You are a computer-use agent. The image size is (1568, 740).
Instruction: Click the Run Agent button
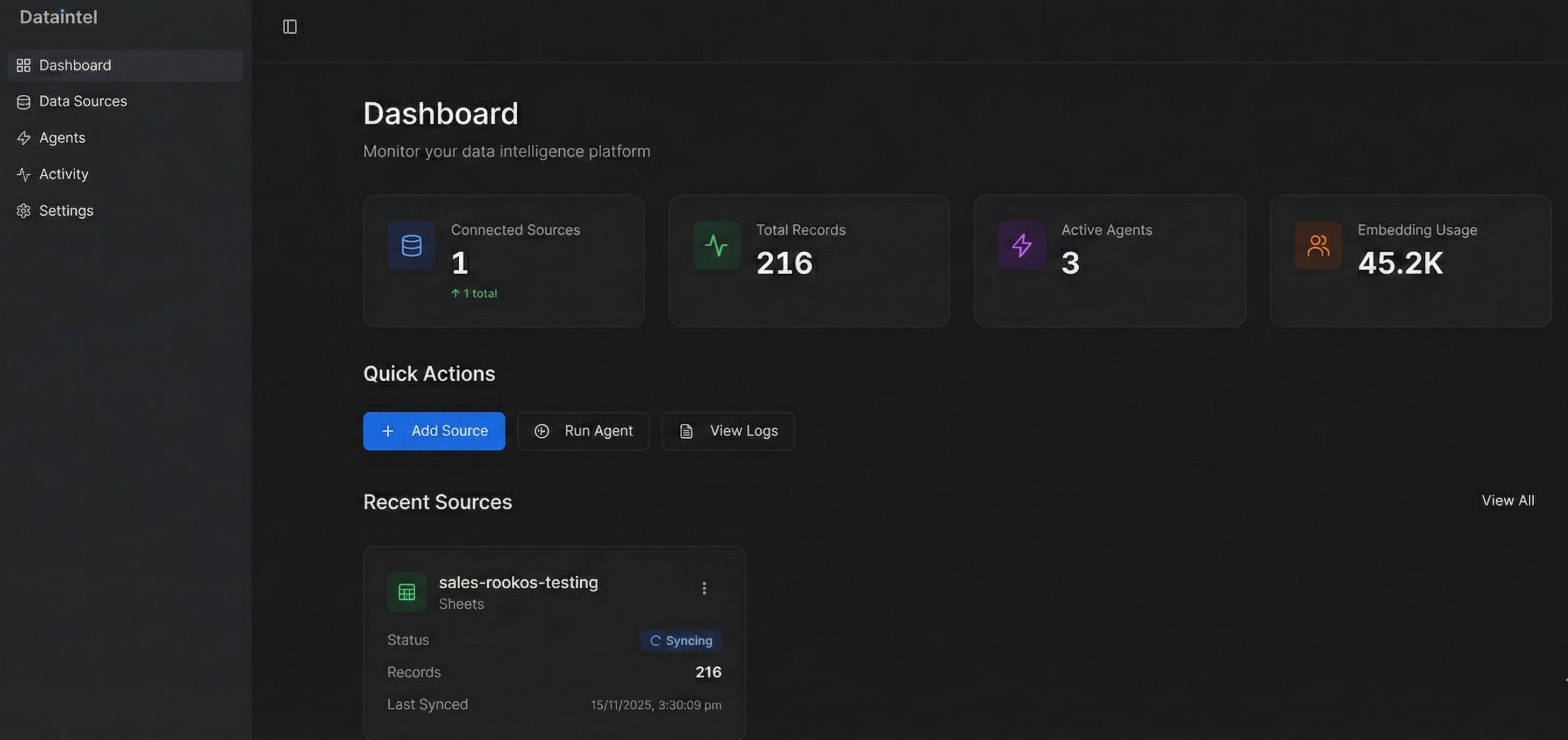pos(582,431)
